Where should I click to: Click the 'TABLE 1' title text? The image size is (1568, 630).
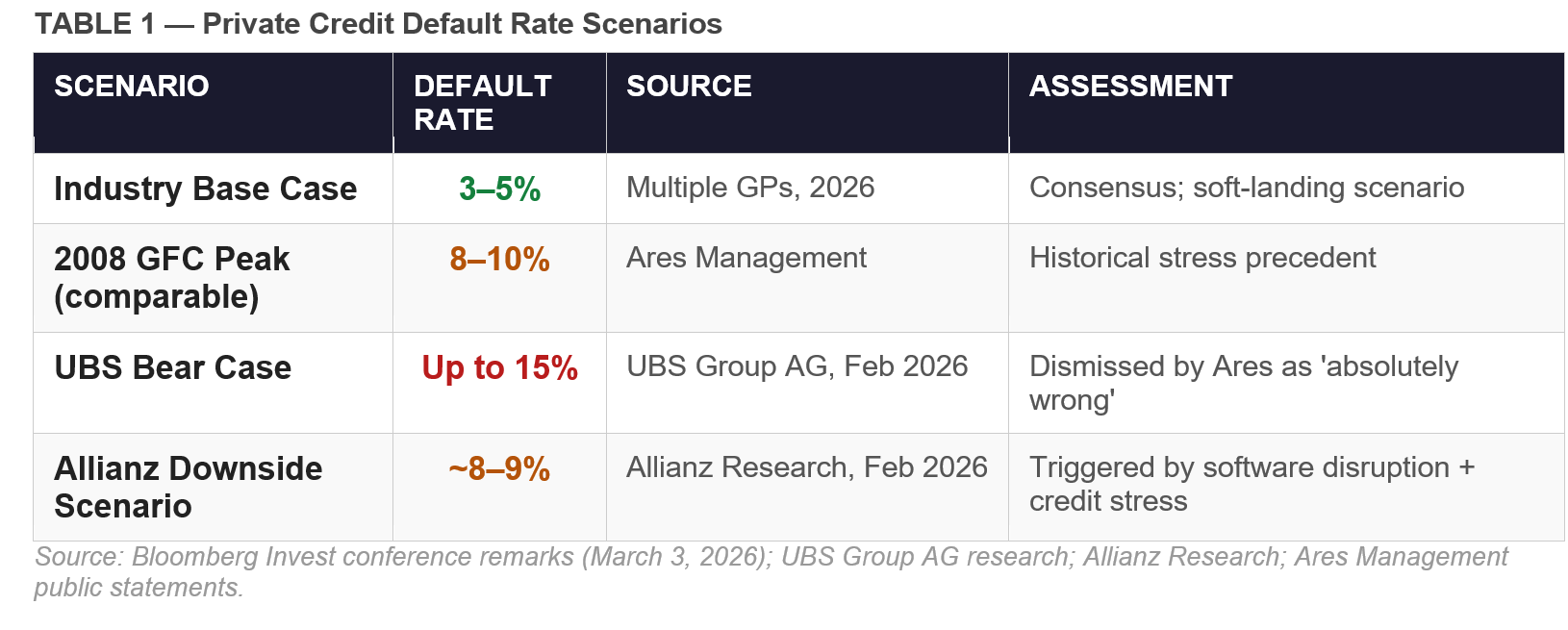tap(378, 24)
